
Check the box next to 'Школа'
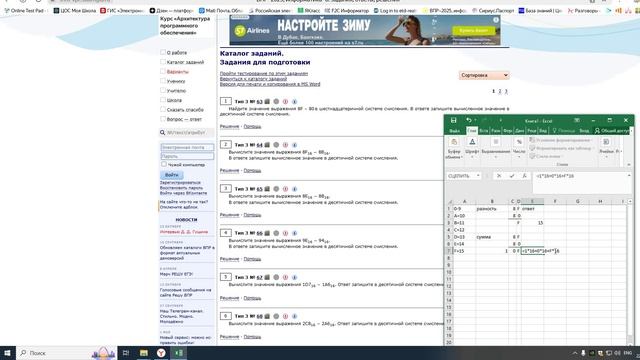tap(163, 99)
